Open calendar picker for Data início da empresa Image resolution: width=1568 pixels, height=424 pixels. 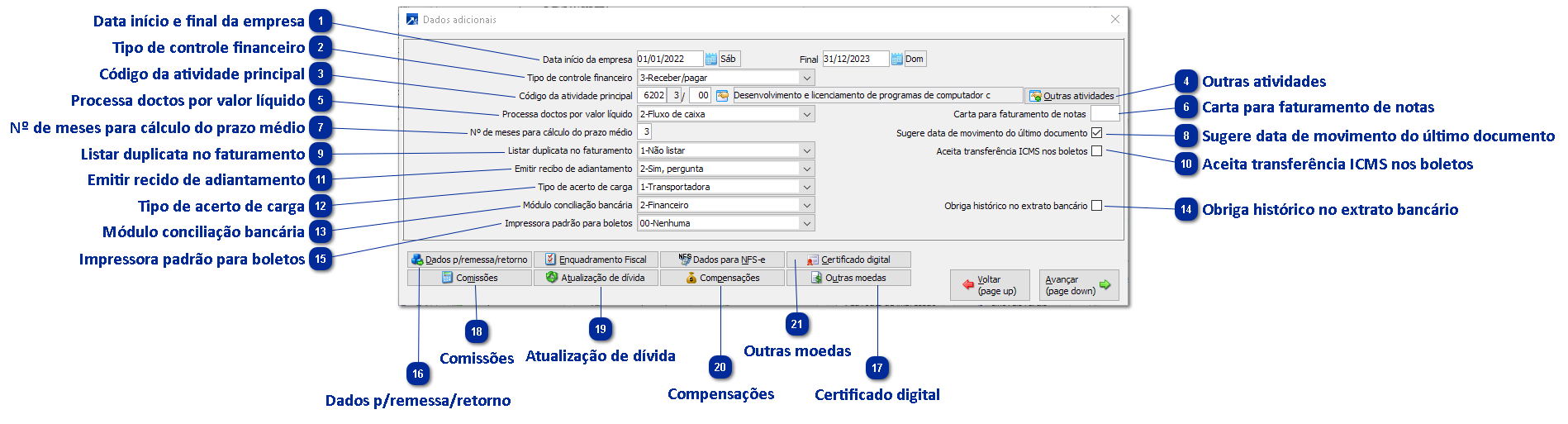click(710, 59)
